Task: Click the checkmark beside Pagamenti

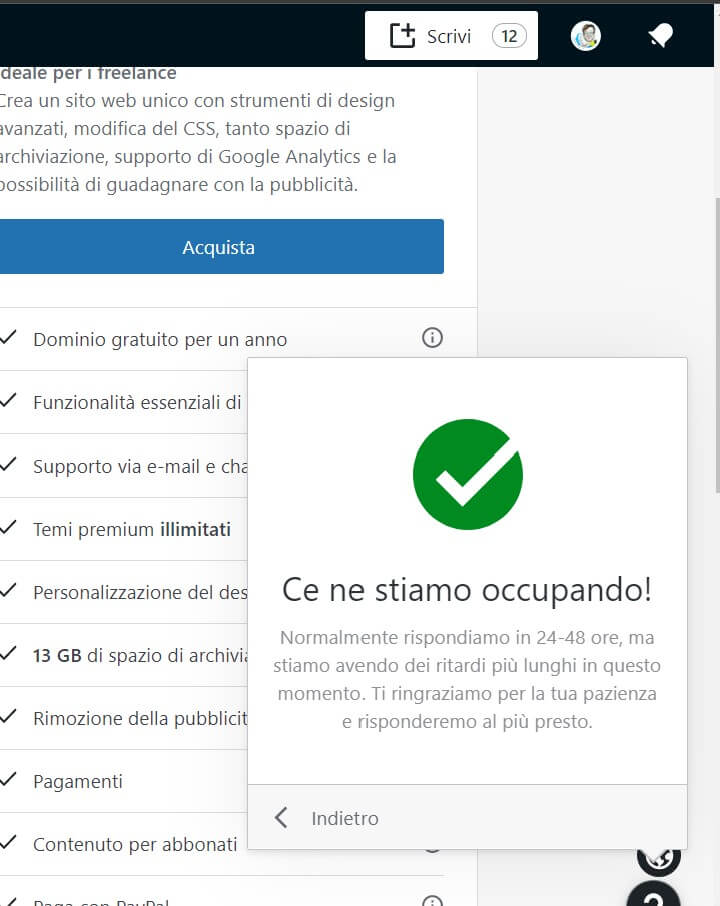Action: click(x=8, y=780)
